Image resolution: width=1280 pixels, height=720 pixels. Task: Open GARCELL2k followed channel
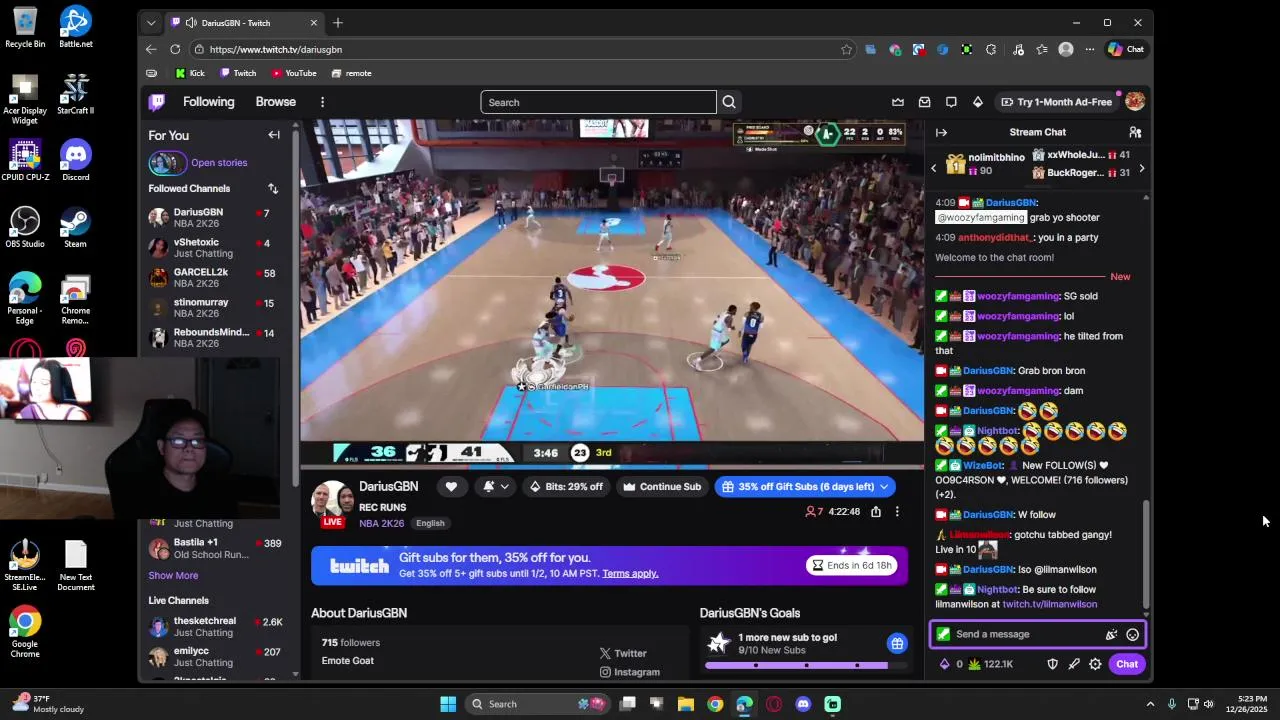coord(217,278)
